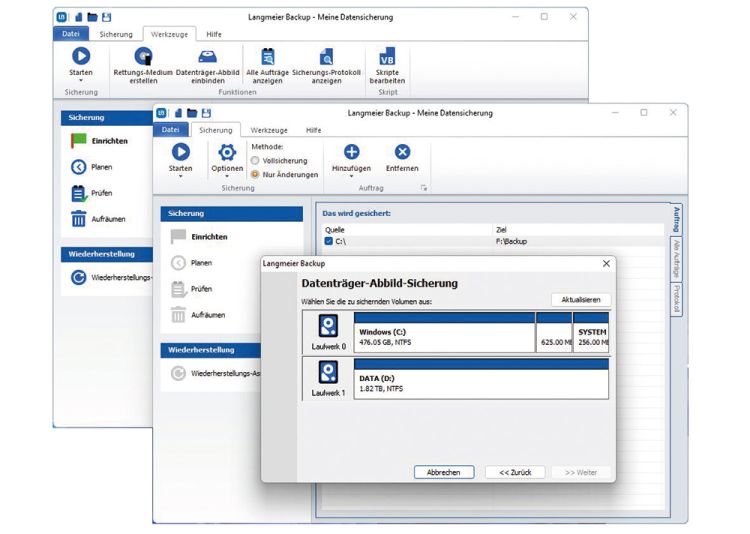This screenshot has height=534, width=750.
Task: Click Quelle column header
Action: (408, 230)
